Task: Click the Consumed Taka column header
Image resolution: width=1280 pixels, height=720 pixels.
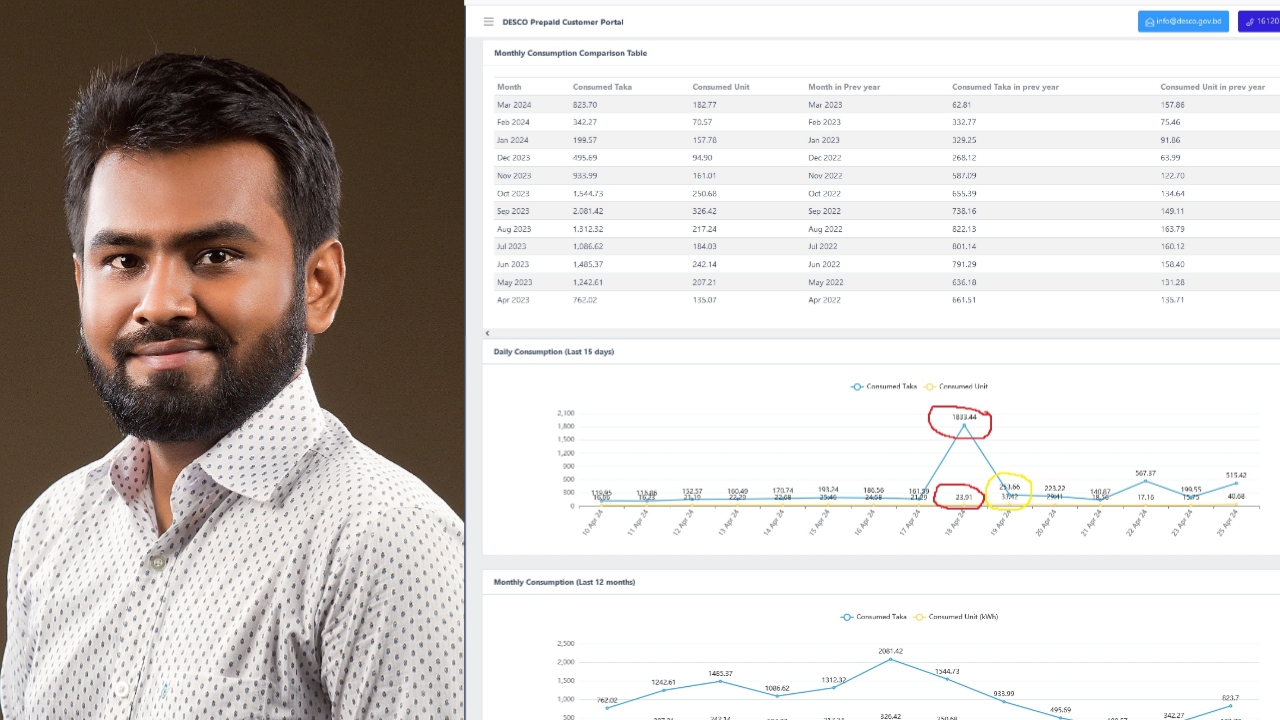Action: [602, 87]
